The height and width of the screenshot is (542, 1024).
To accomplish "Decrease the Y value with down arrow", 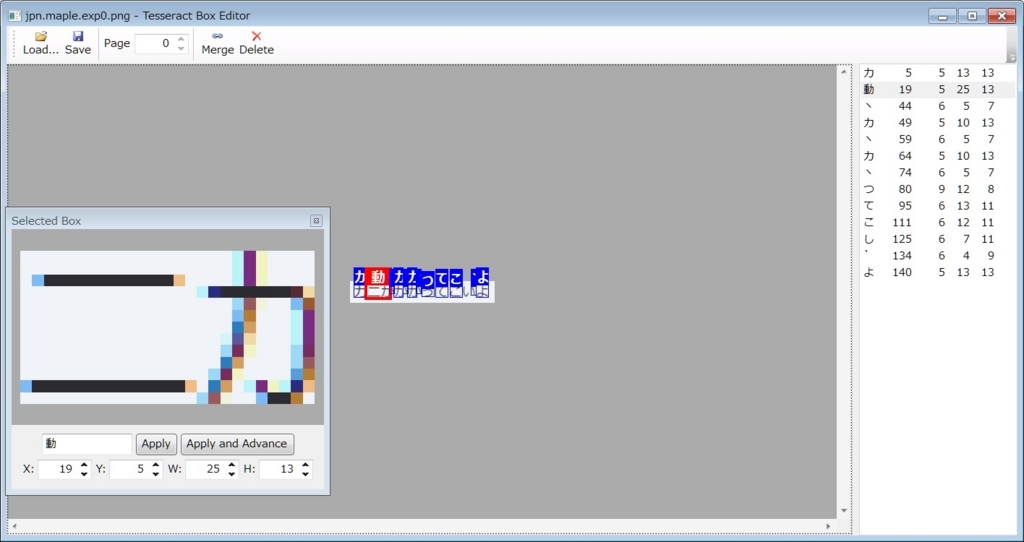I will click(x=155, y=474).
